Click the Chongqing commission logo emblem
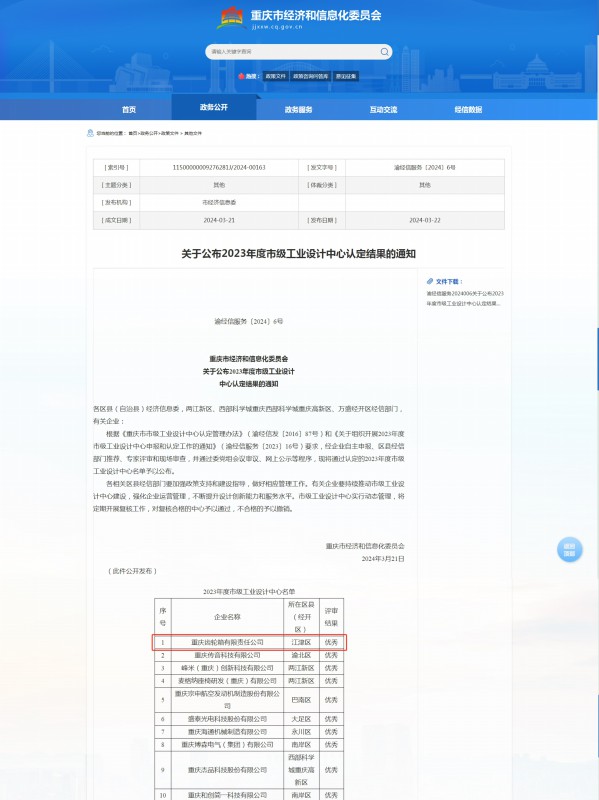Screen dimensions: 599x800 (232, 18)
